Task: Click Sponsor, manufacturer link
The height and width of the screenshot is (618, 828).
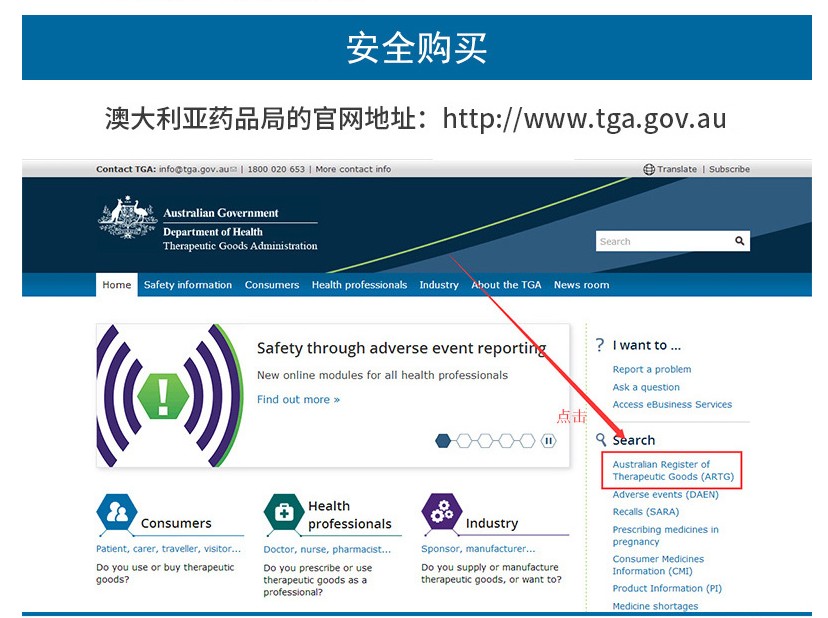Action: click(478, 549)
